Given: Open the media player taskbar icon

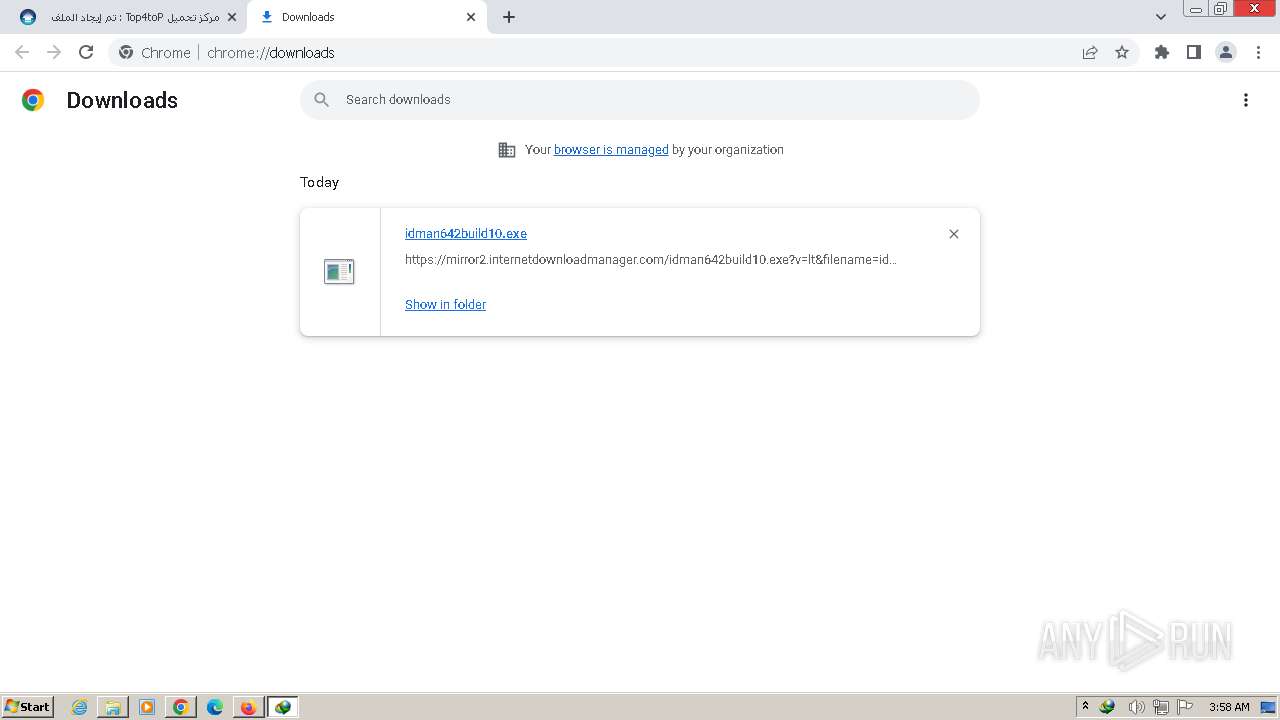Looking at the screenshot, I should click(x=147, y=707).
